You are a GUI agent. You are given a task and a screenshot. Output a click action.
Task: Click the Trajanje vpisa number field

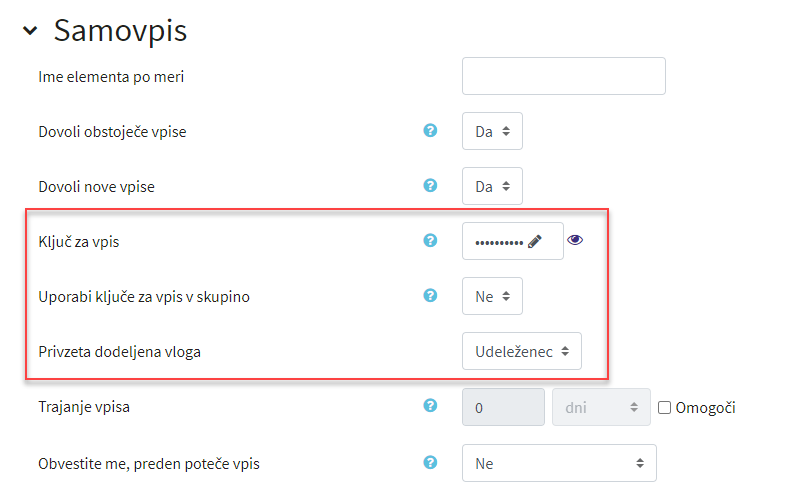(503, 407)
